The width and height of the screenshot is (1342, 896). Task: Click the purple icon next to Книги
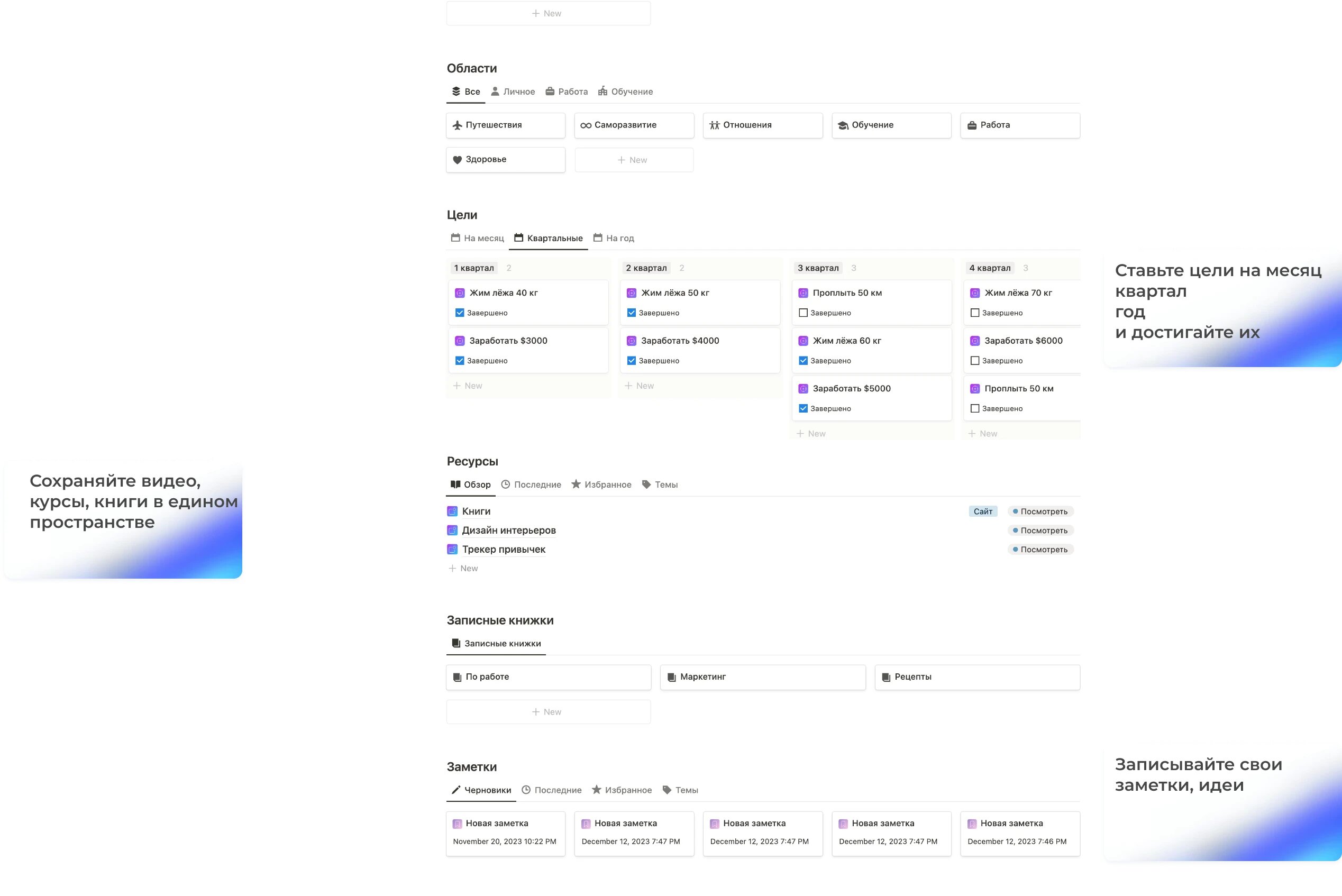click(x=452, y=511)
